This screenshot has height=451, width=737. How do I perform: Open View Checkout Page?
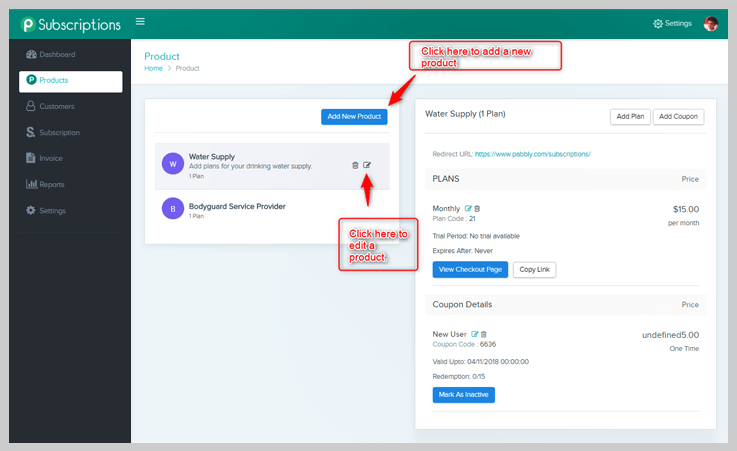(470, 270)
